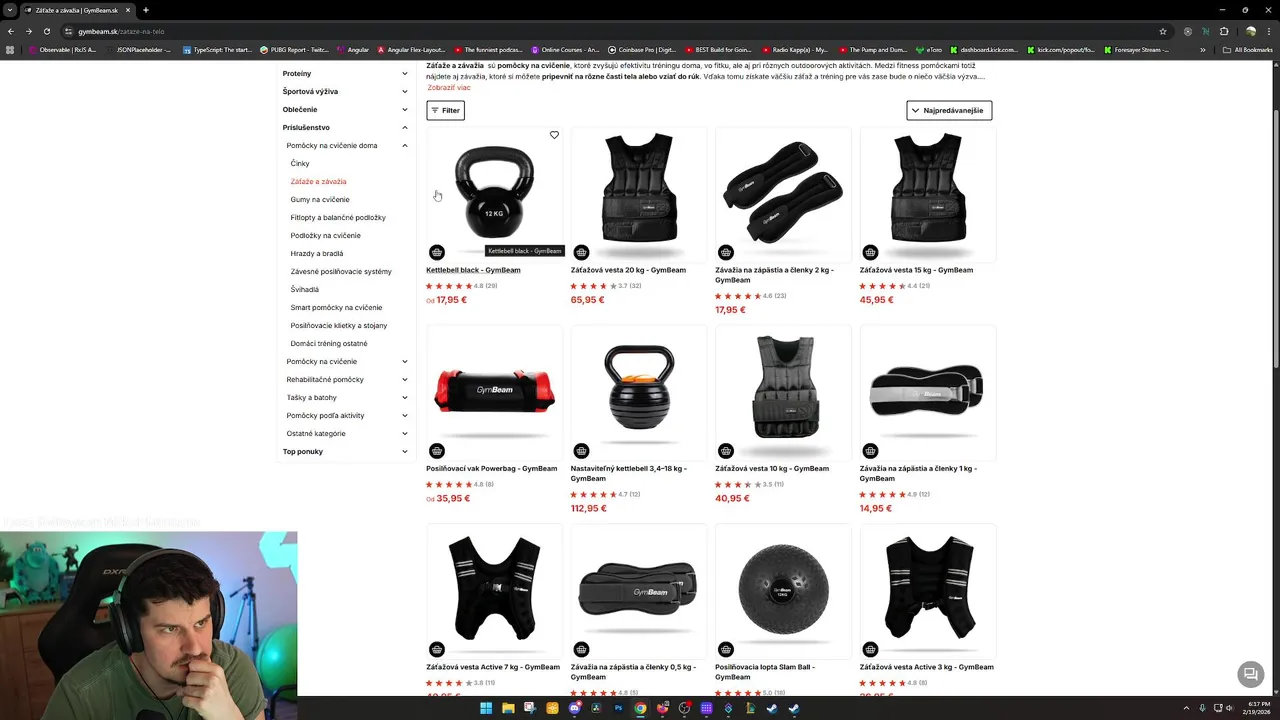Expand Tašky a batohy submenu

pyautogui.click(x=405, y=397)
